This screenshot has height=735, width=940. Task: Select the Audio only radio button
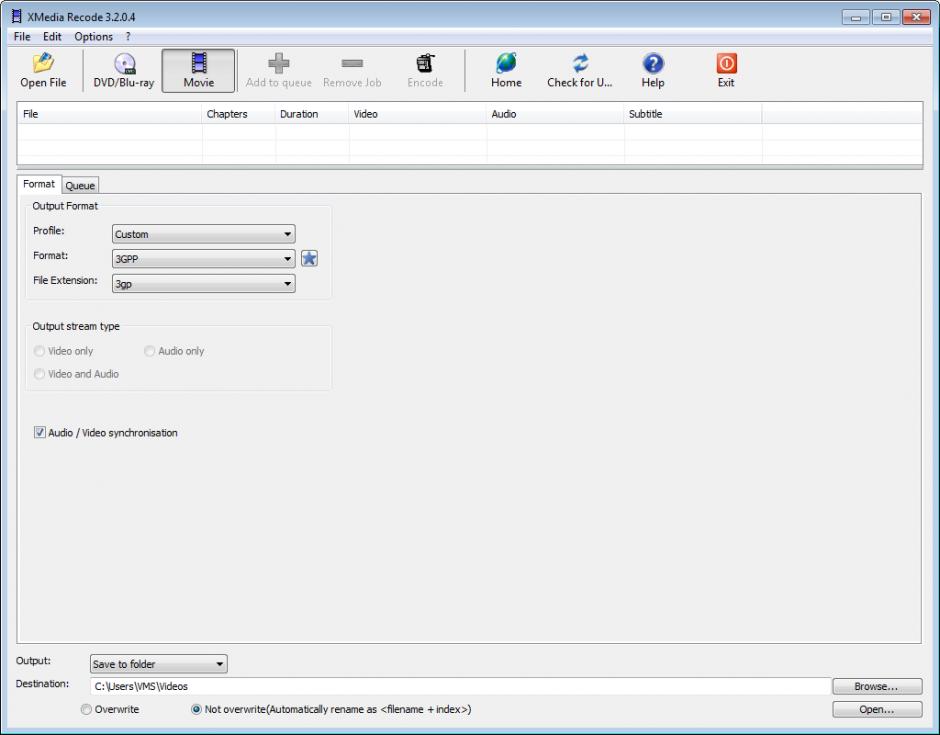tap(149, 351)
